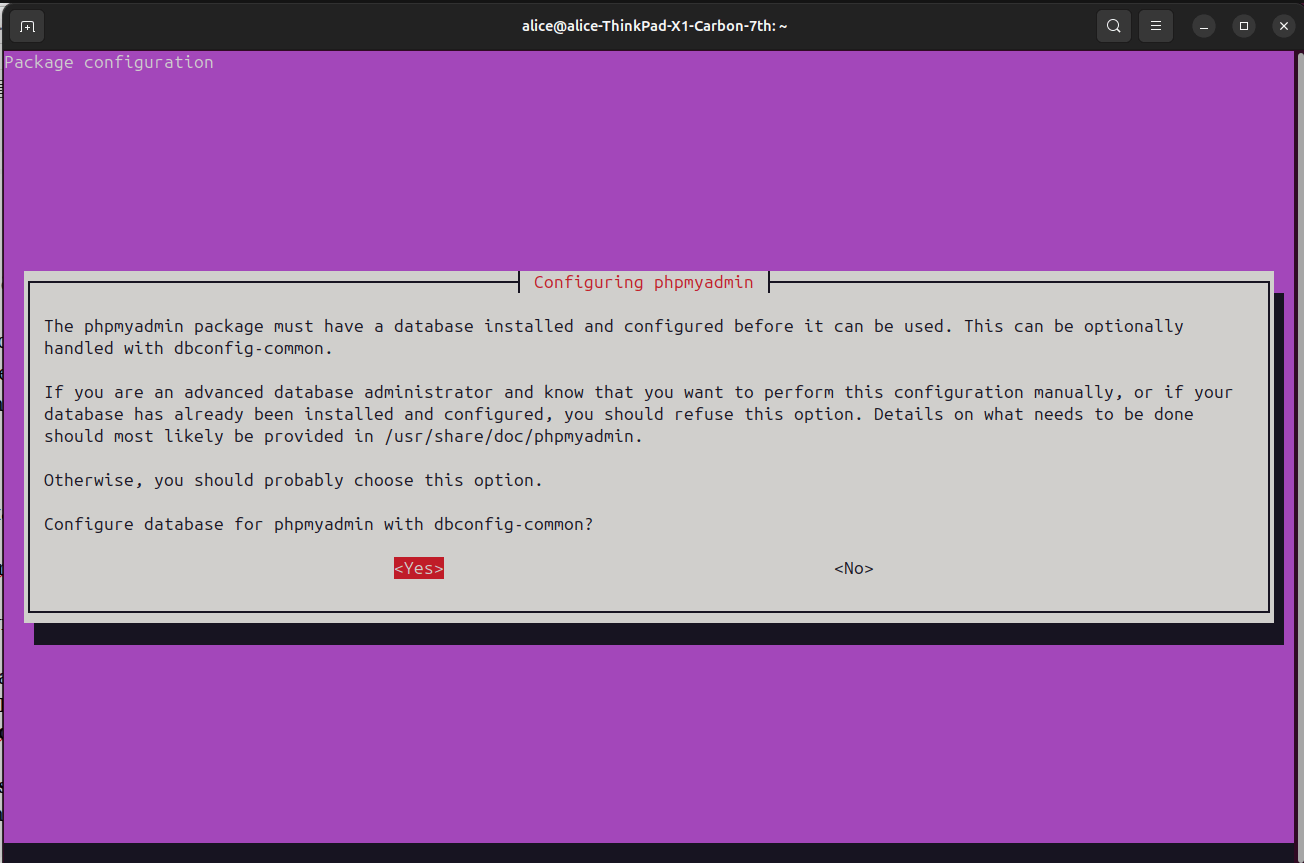Maximize the terminal window
This screenshot has height=863, width=1304.
[1244, 26]
